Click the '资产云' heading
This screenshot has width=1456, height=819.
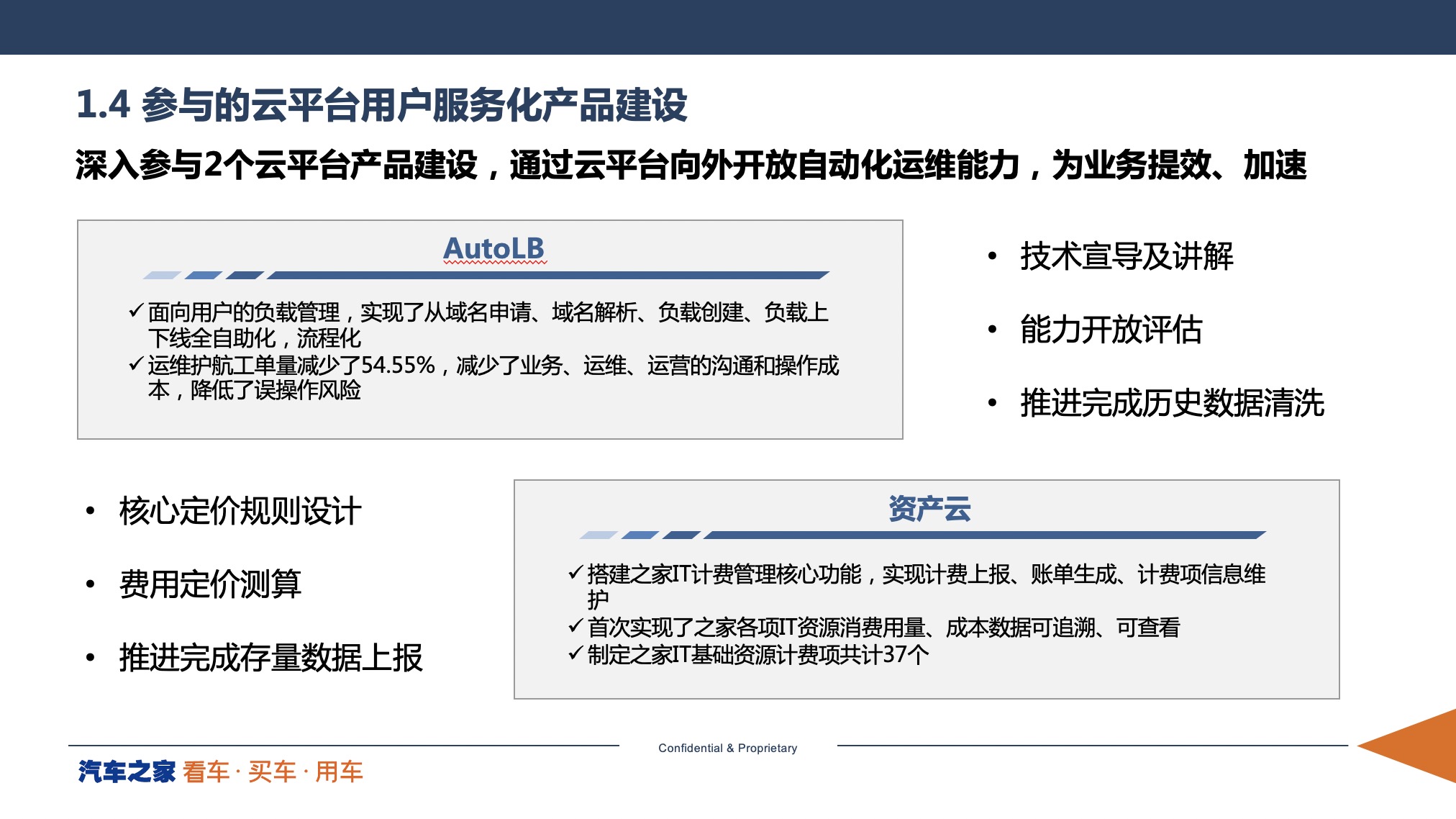929,509
